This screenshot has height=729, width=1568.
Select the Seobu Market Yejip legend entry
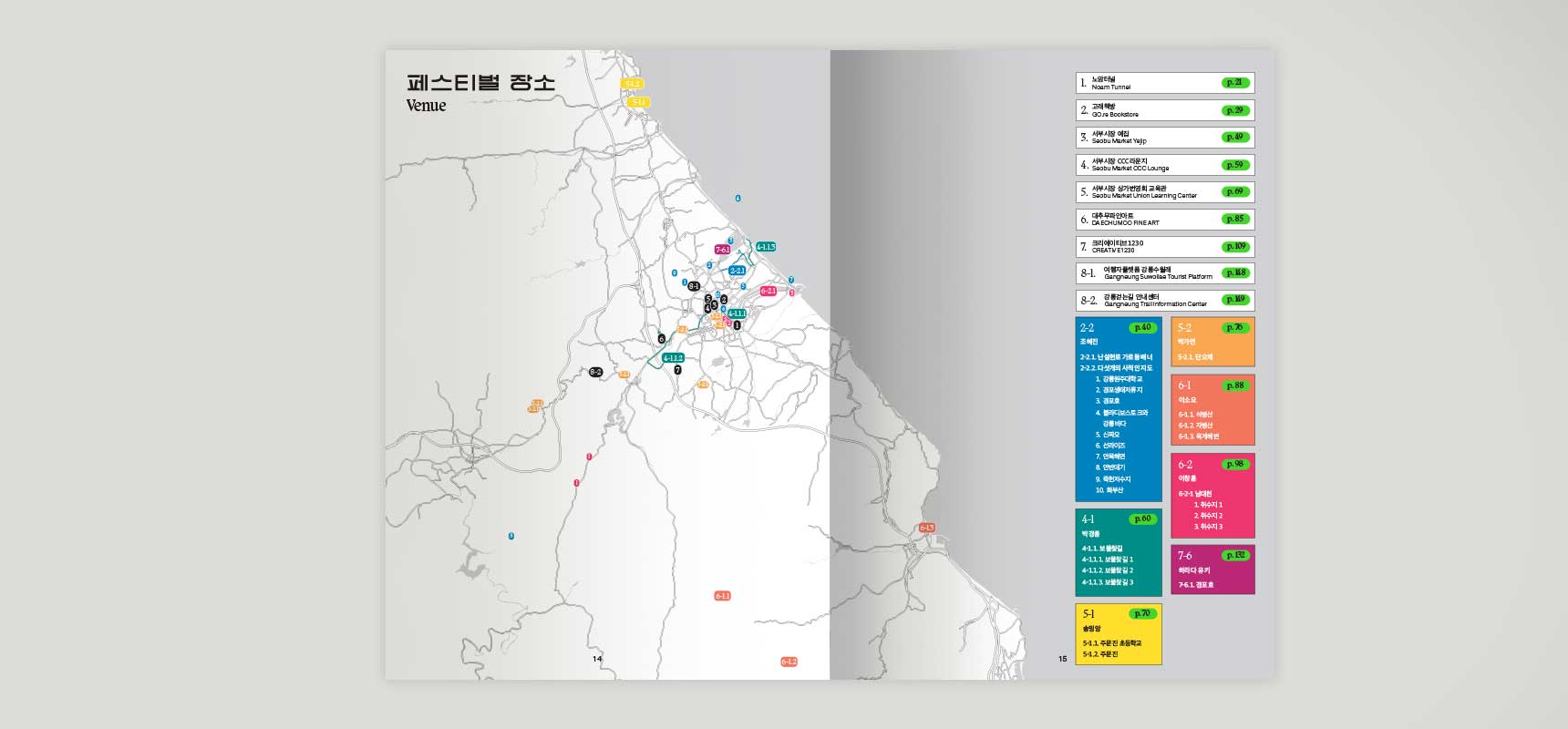pyautogui.click(x=1165, y=138)
